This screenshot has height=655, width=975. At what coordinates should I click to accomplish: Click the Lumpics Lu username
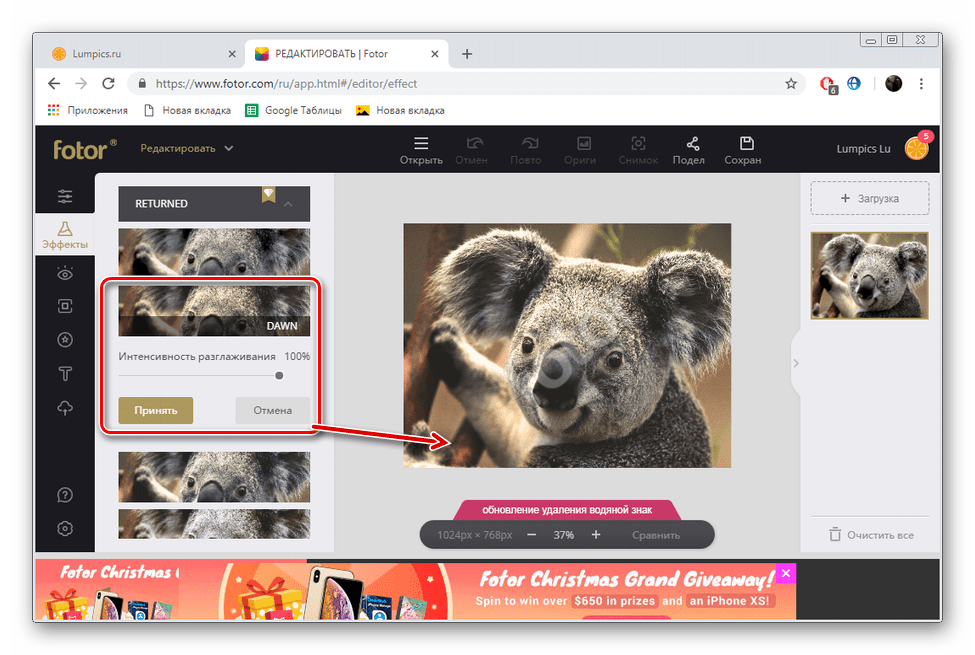863,149
